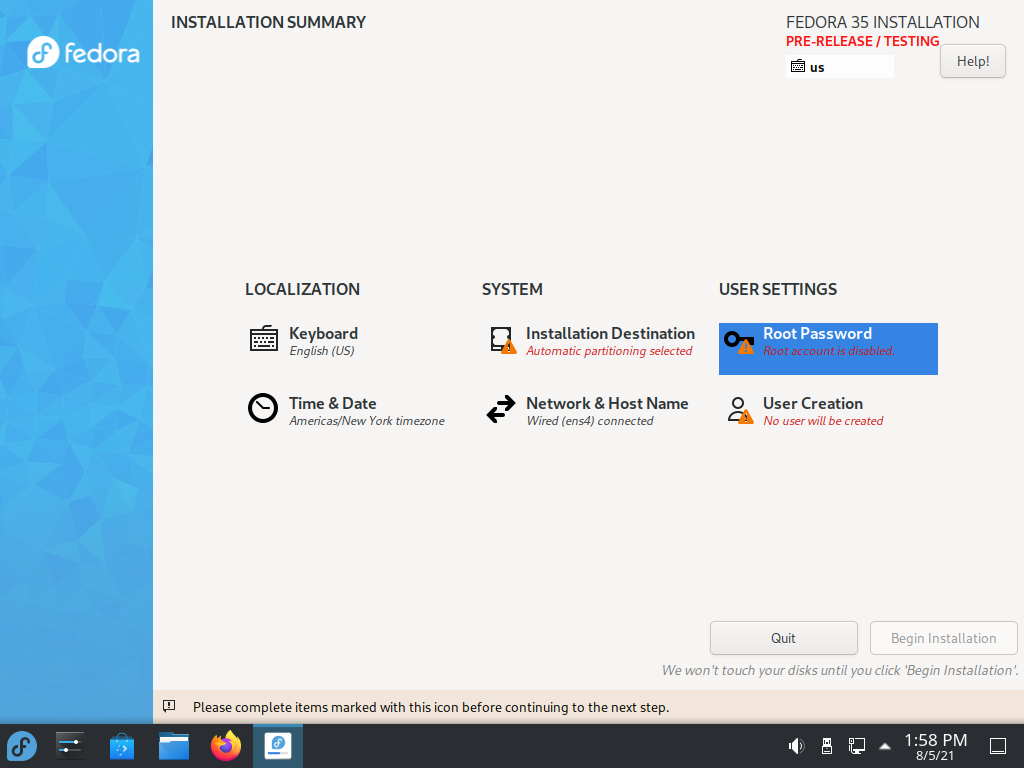
Task: Click the removable devices tray icon
Action: [x=827, y=746]
